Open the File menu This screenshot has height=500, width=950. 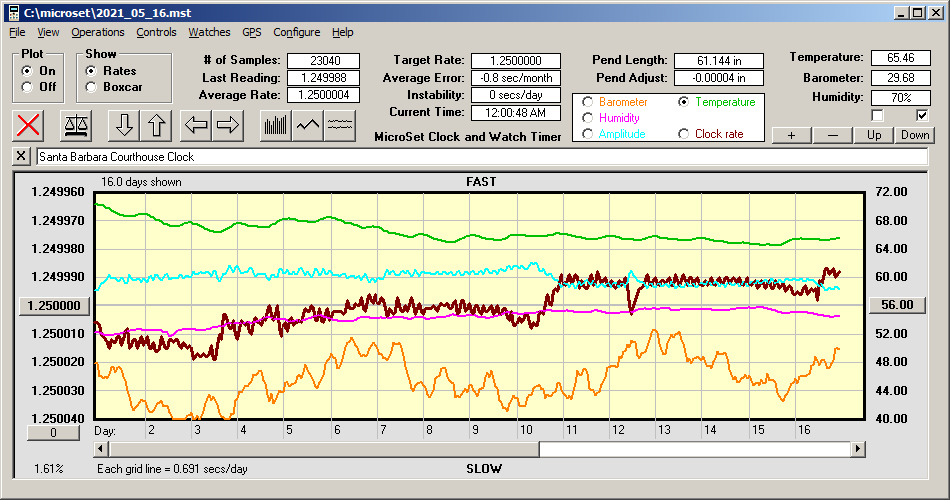pos(17,32)
